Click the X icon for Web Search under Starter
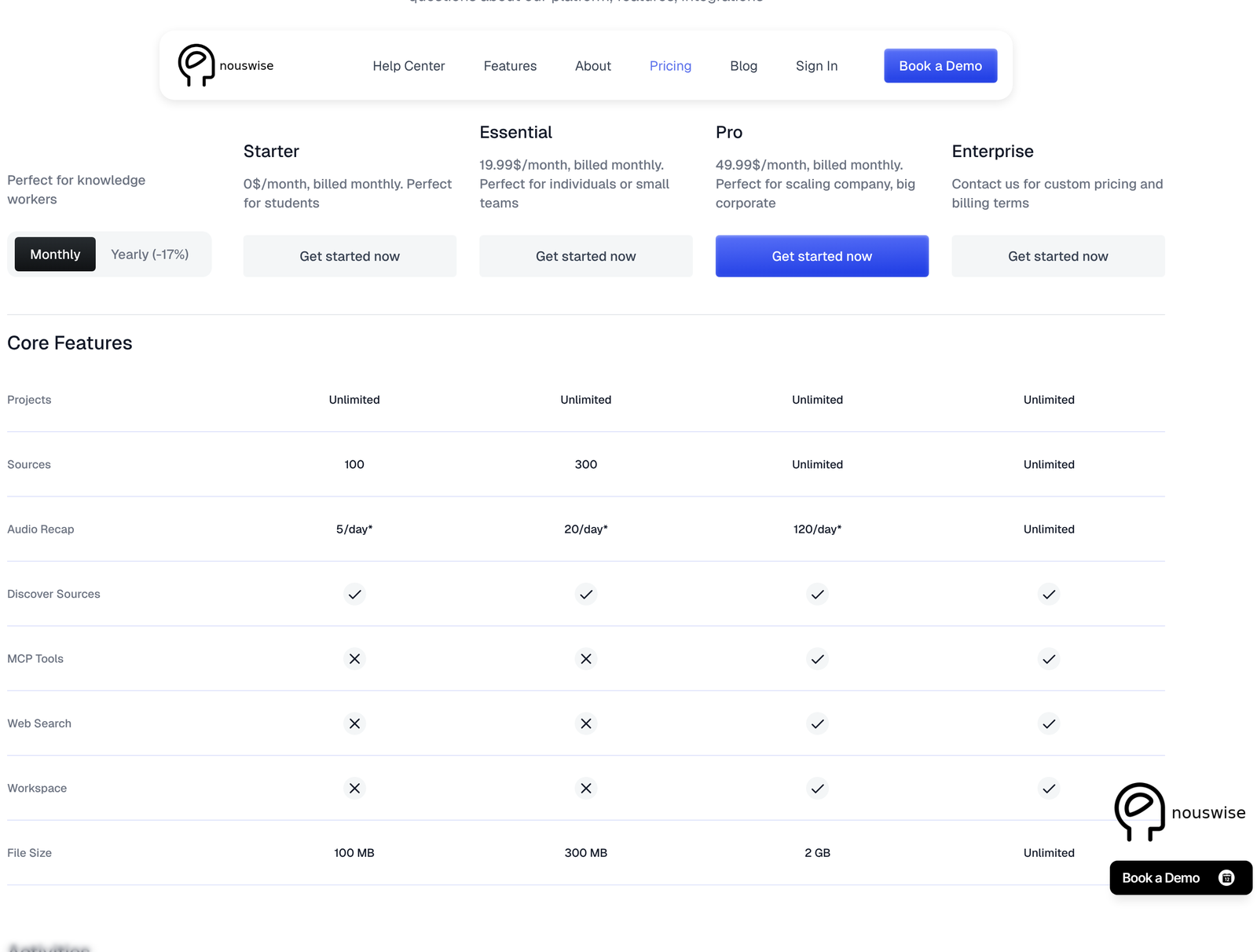Image resolution: width=1257 pixels, height=952 pixels. [354, 723]
